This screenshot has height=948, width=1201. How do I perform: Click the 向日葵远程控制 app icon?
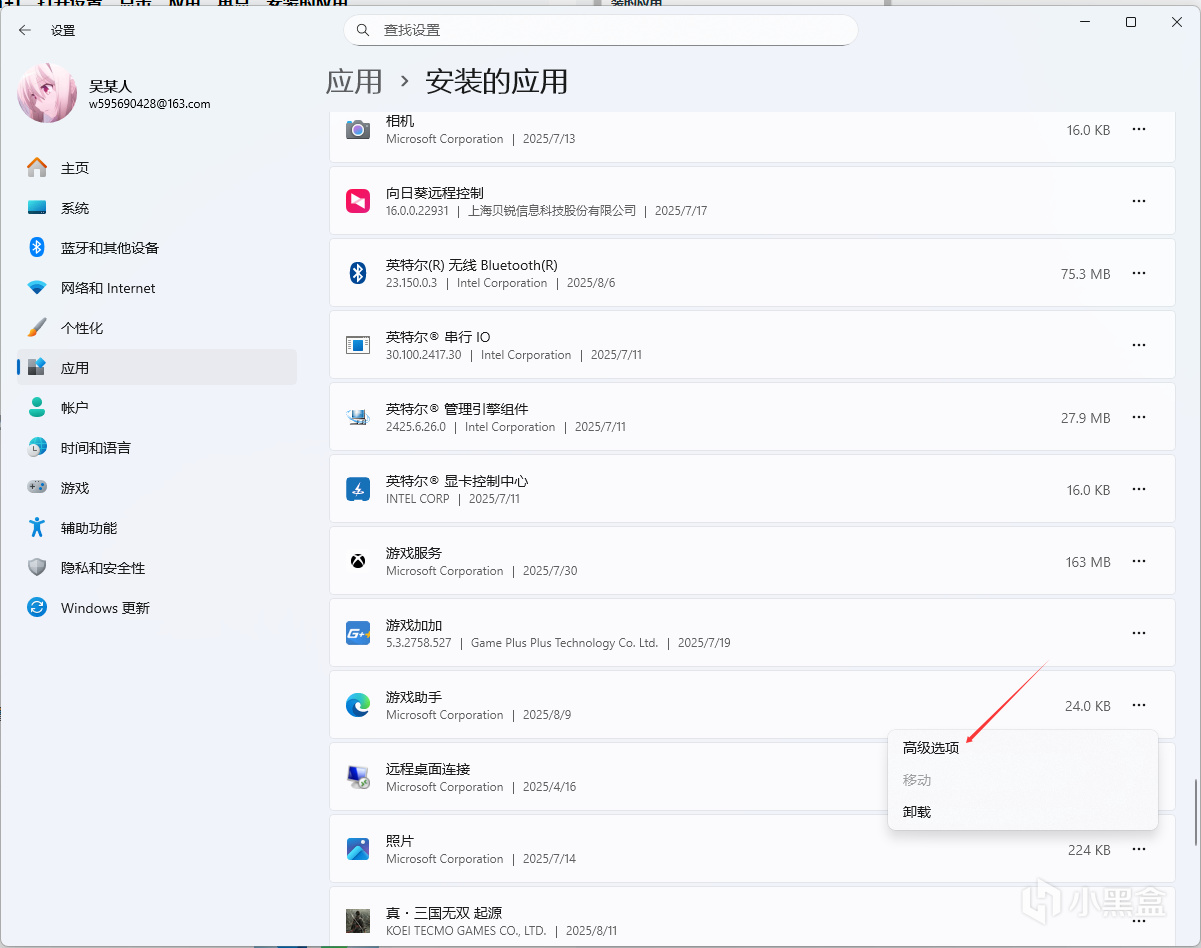coord(358,201)
